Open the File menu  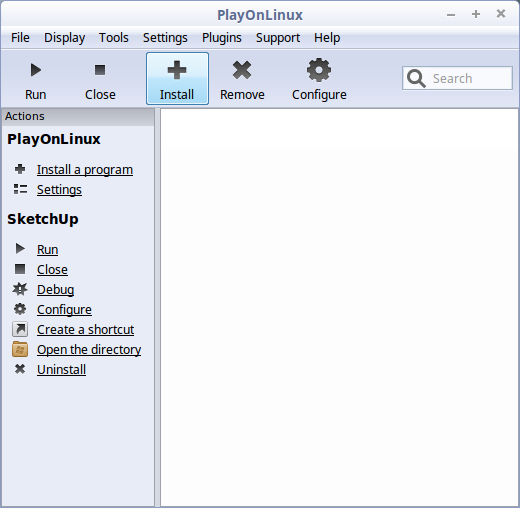[20, 38]
